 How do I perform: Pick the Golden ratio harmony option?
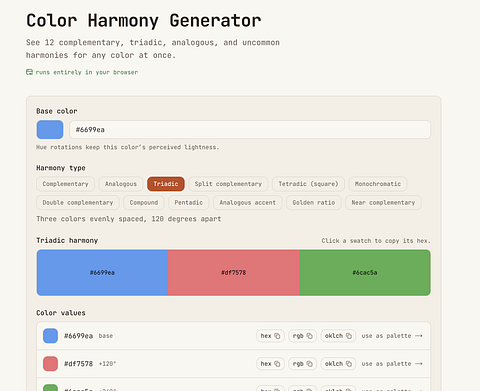point(314,203)
